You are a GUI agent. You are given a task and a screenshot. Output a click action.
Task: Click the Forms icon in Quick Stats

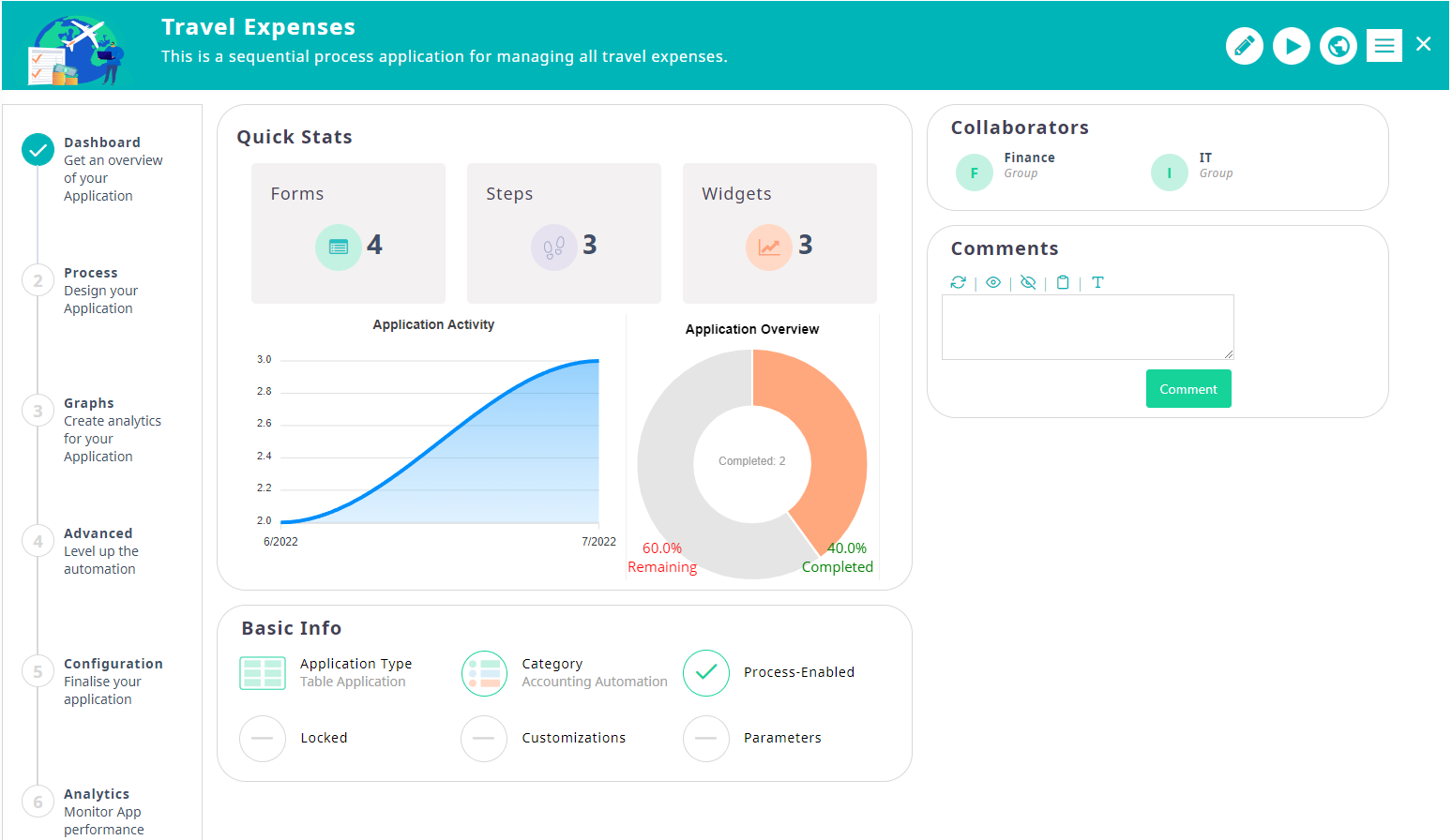(338, 246)
